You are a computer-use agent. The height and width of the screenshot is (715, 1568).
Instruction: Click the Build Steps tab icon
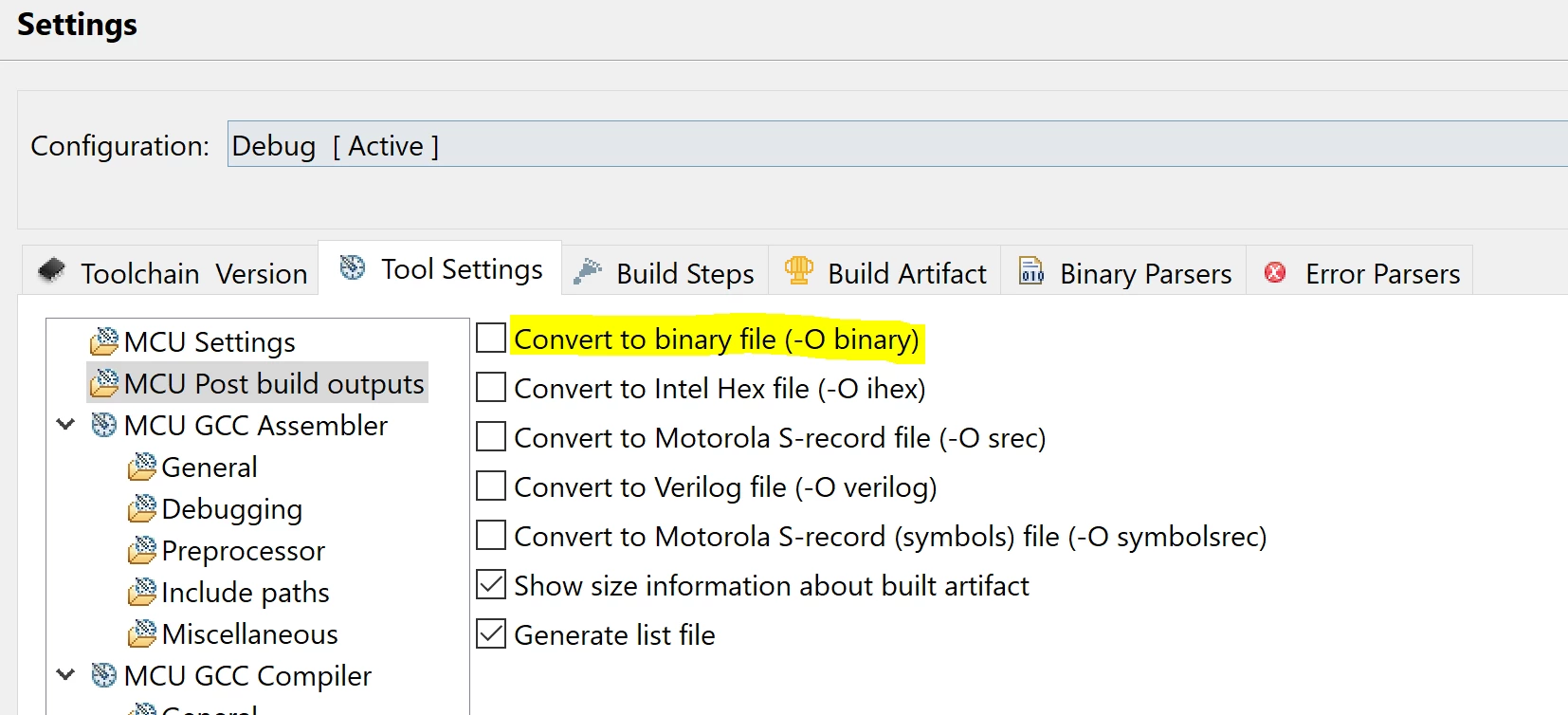coord(588,271)
